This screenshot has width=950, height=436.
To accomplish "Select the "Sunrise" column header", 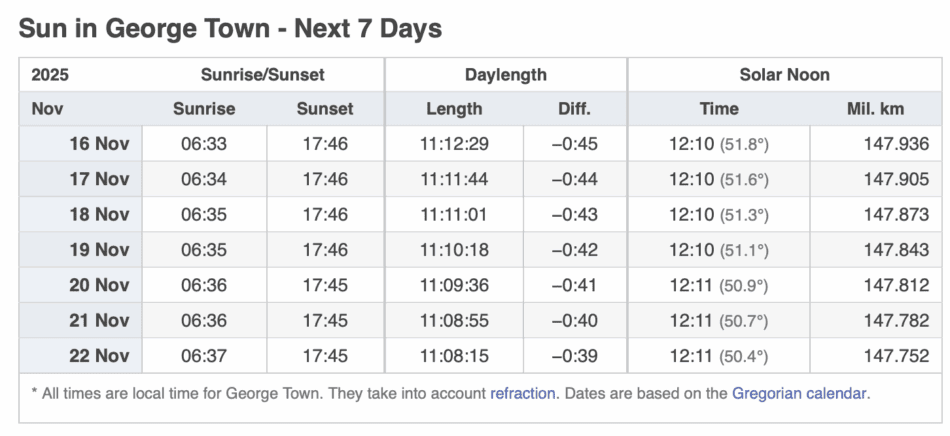I will 204,109.
